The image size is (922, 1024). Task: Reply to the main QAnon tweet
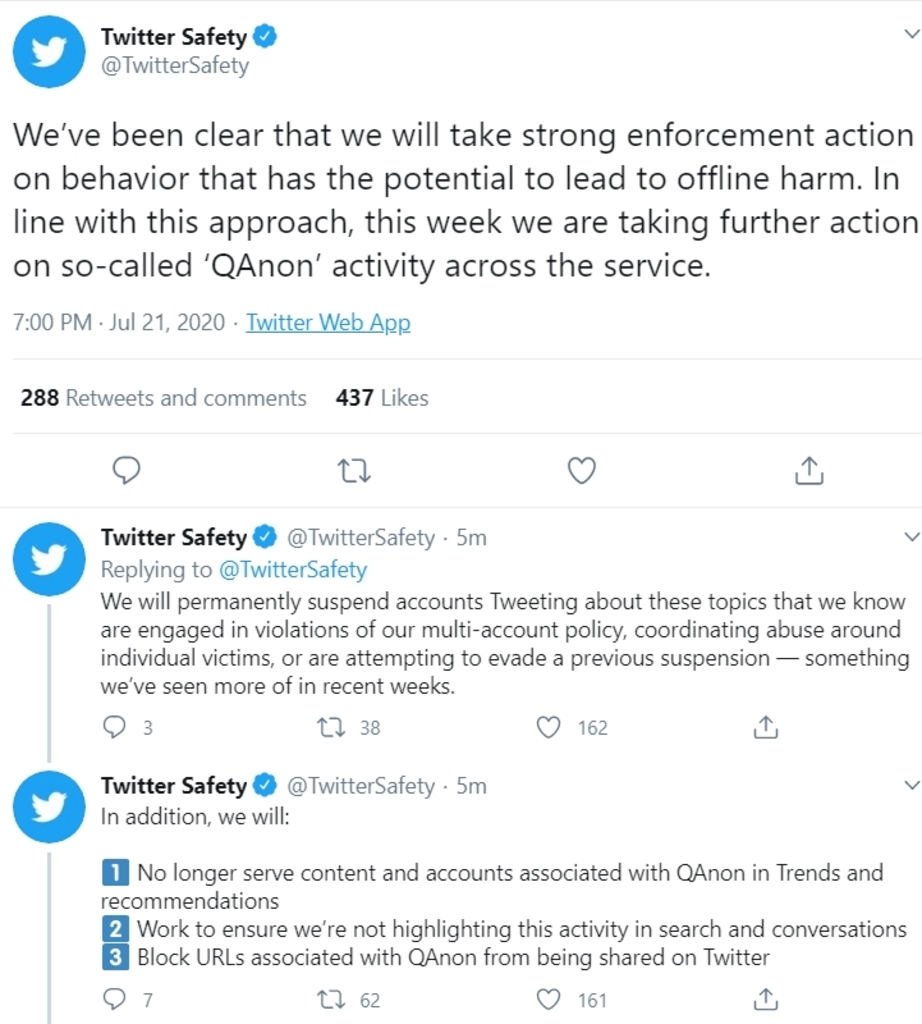click(x=126, y=470)
